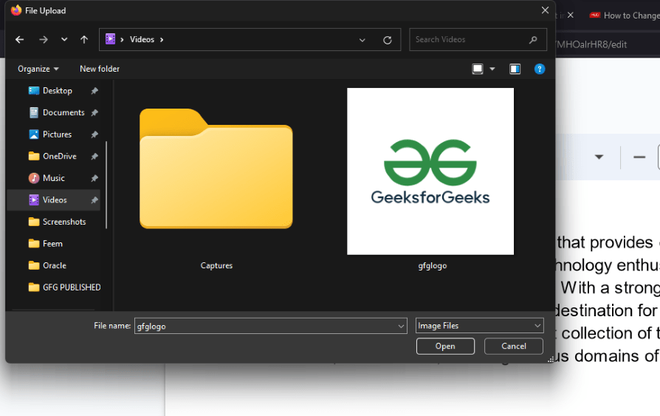Image resolution: width=660 pixels, height=416 pixels.
Task: Toggle the preview pane
Action: (x=515, y=69)
